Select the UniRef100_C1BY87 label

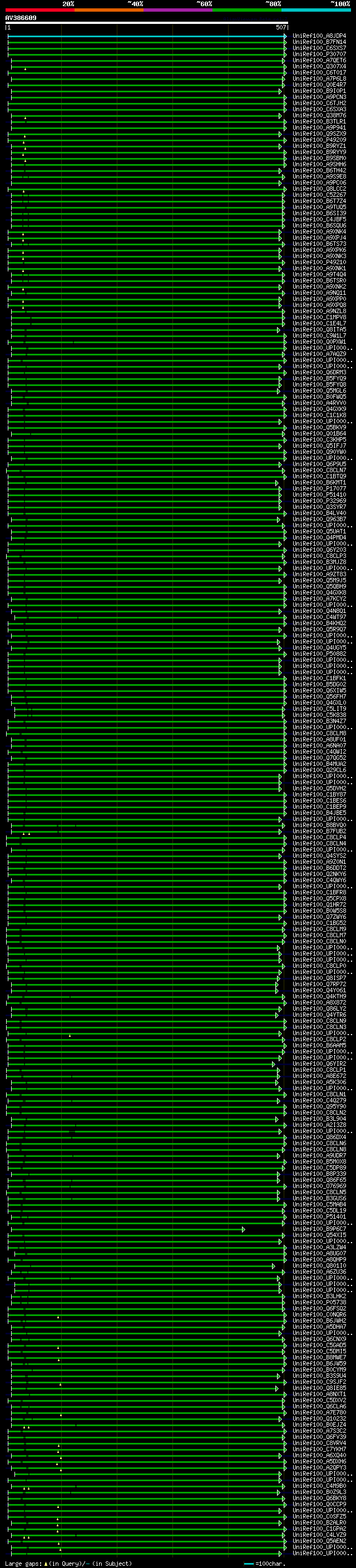click(319, 794)
